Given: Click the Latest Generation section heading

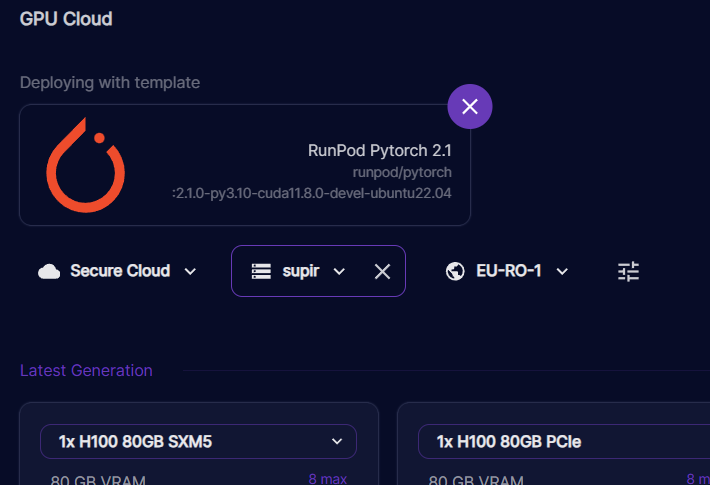Looking at the screenshot, I should (86, 370).
